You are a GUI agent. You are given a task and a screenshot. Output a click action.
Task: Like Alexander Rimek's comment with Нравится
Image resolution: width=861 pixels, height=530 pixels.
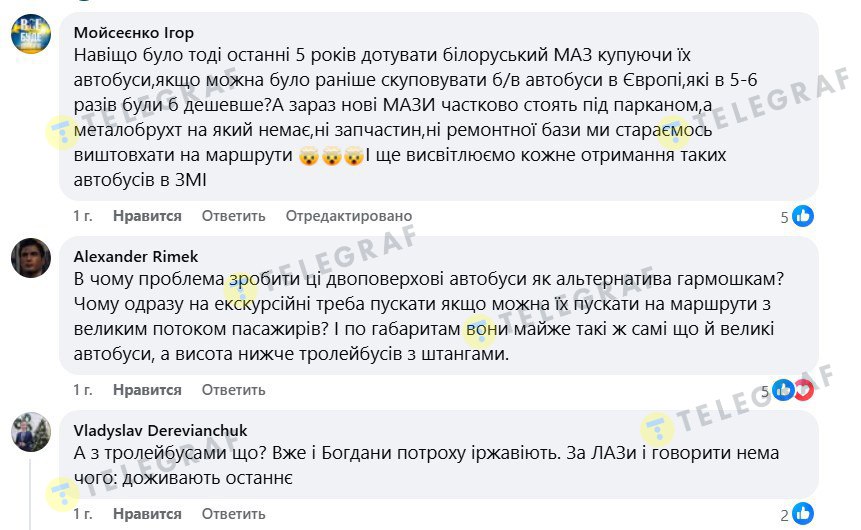[x=147, y=390]
